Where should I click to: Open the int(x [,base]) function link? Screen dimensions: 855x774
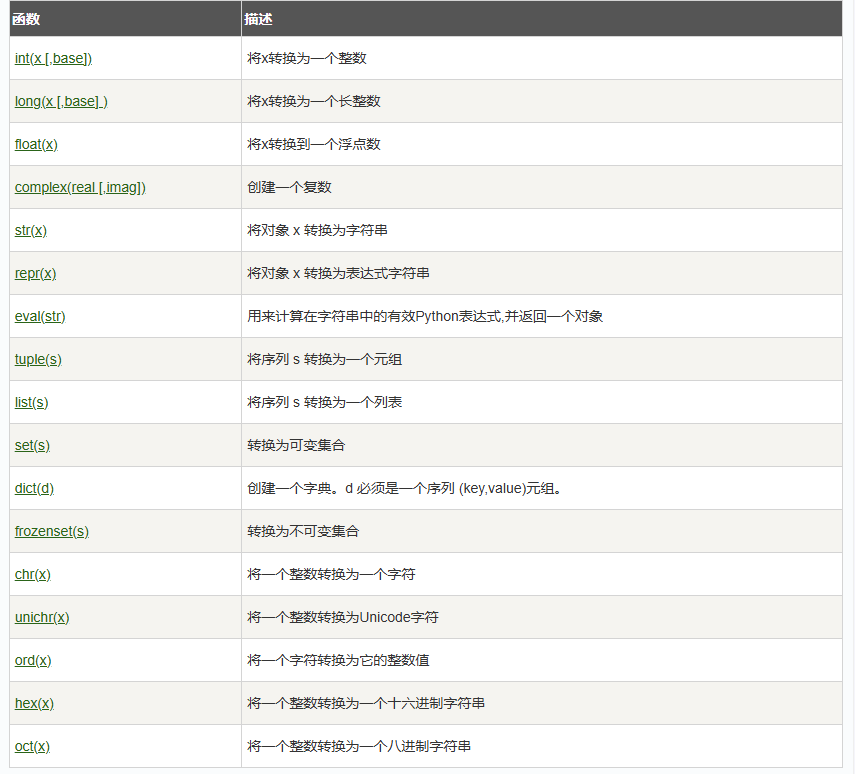click(53, 59)
